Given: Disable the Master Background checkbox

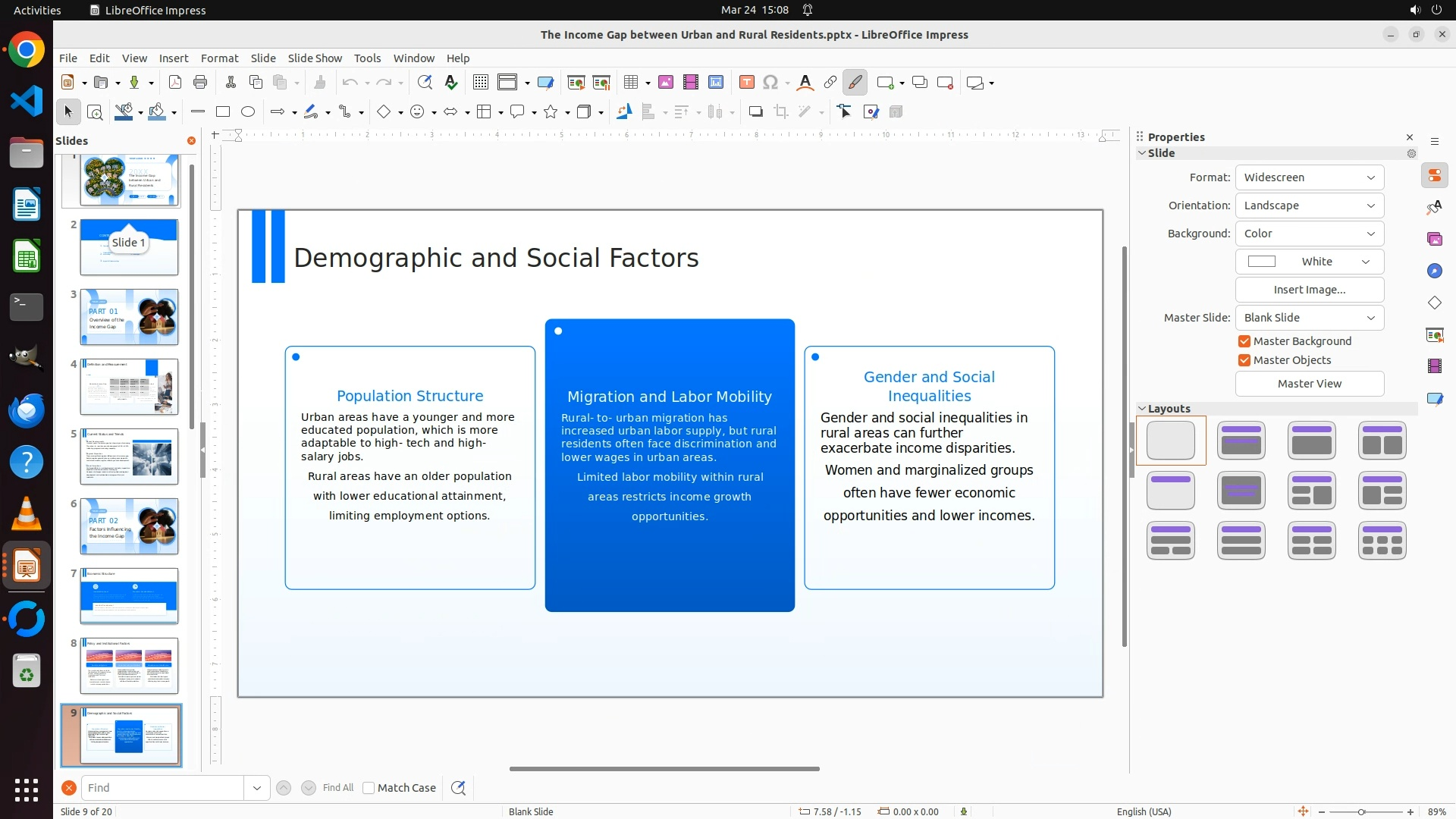Looking at the screenshot, I should click(x=1244, y=341).
